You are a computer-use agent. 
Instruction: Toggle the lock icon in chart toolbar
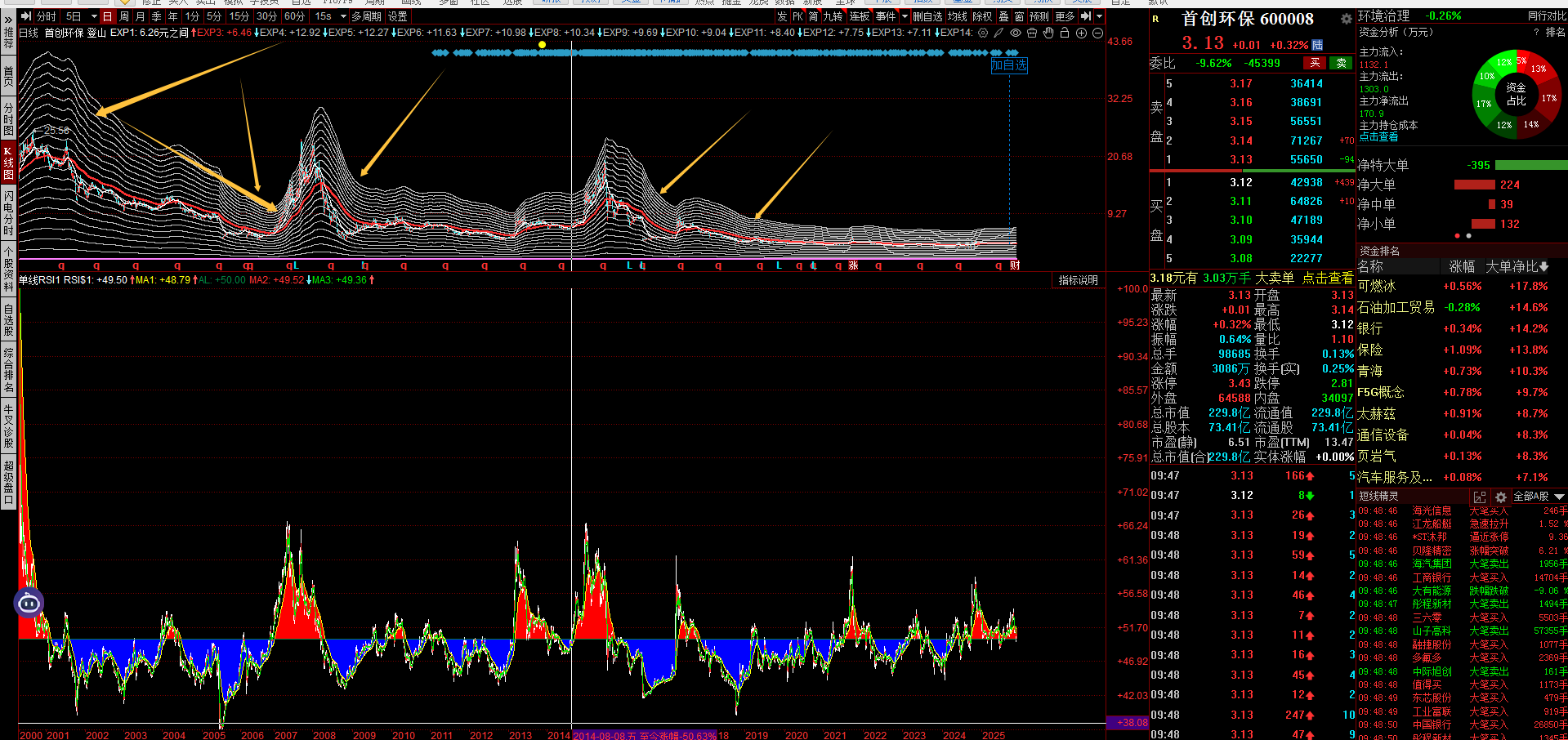pos(1064,33)
